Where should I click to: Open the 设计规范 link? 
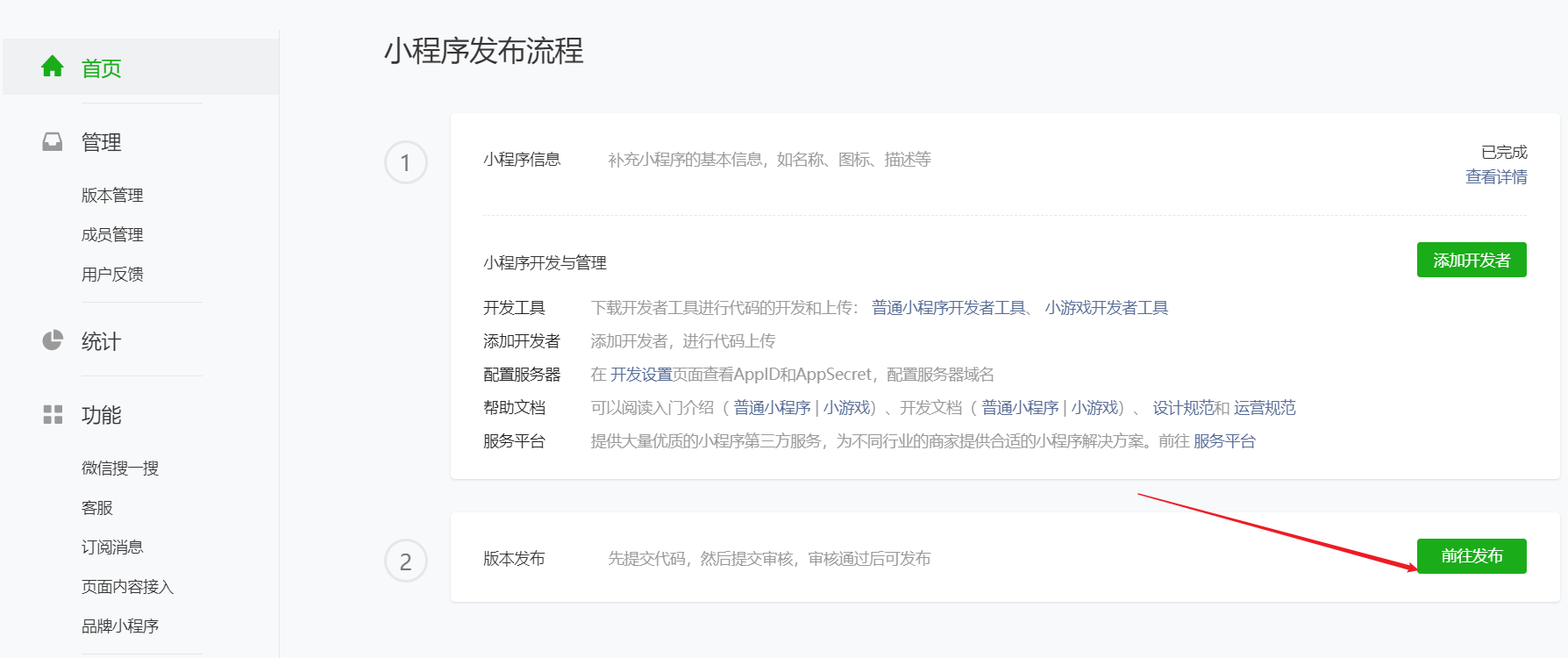coord(1183,407)
